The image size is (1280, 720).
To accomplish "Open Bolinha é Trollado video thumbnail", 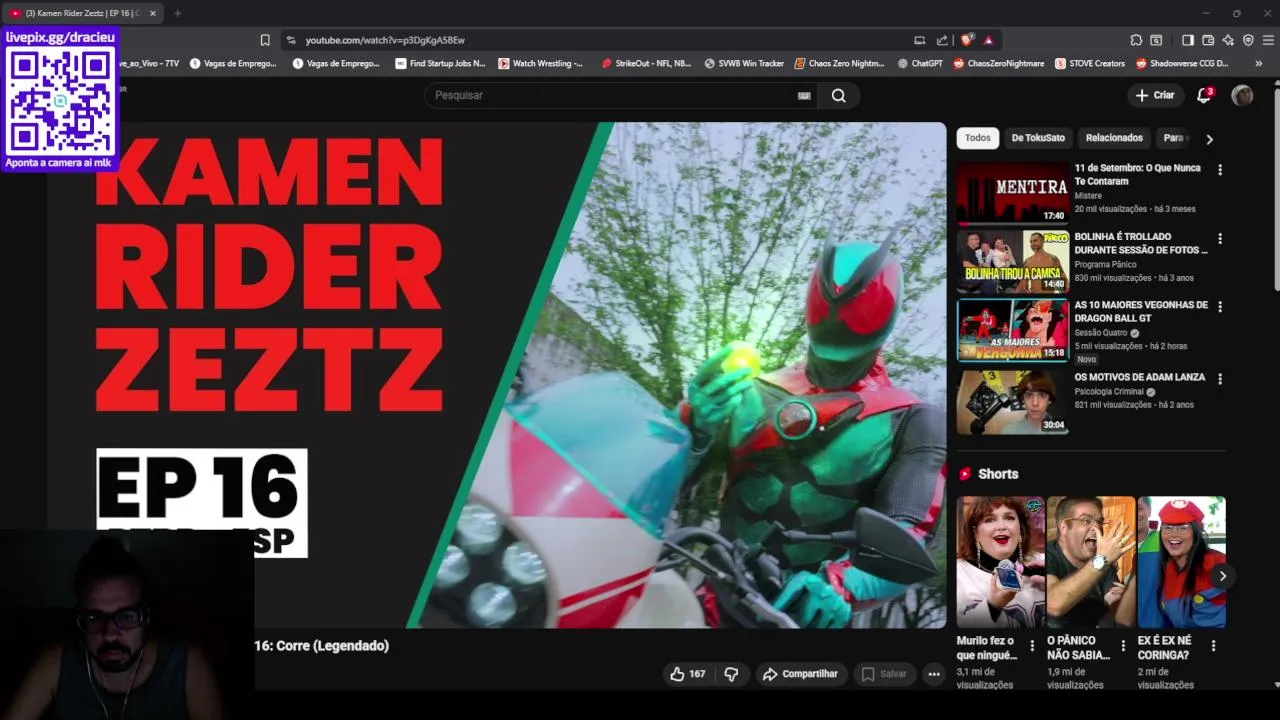I will pyautogui.click(x=1012, y=262).
